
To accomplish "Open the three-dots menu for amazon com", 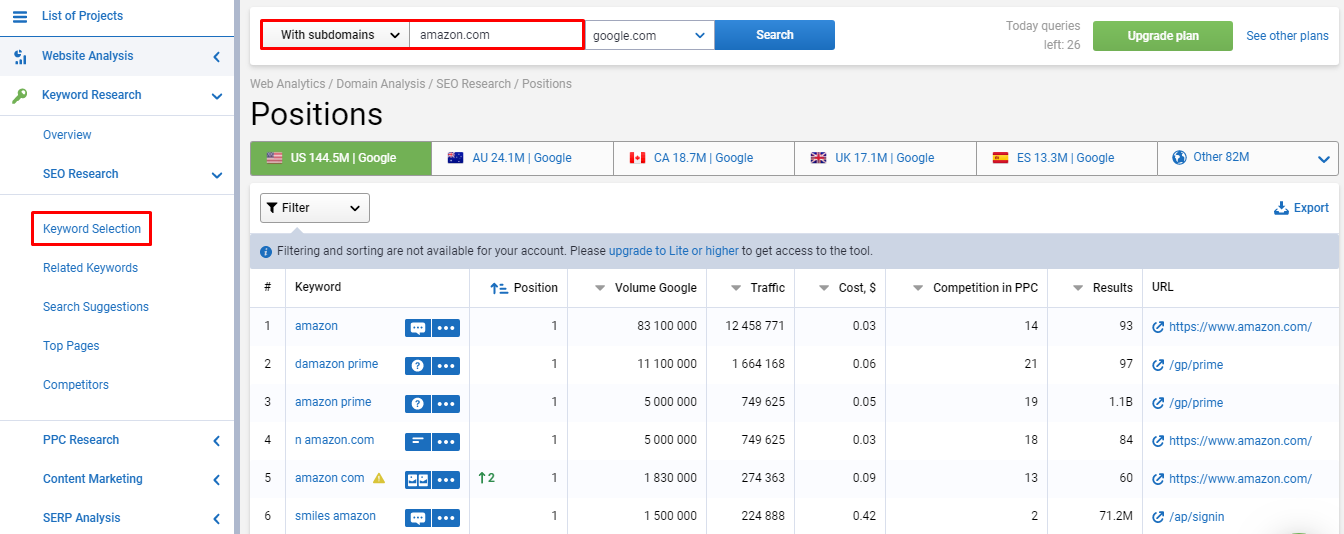I will click(x=446, y=480).
